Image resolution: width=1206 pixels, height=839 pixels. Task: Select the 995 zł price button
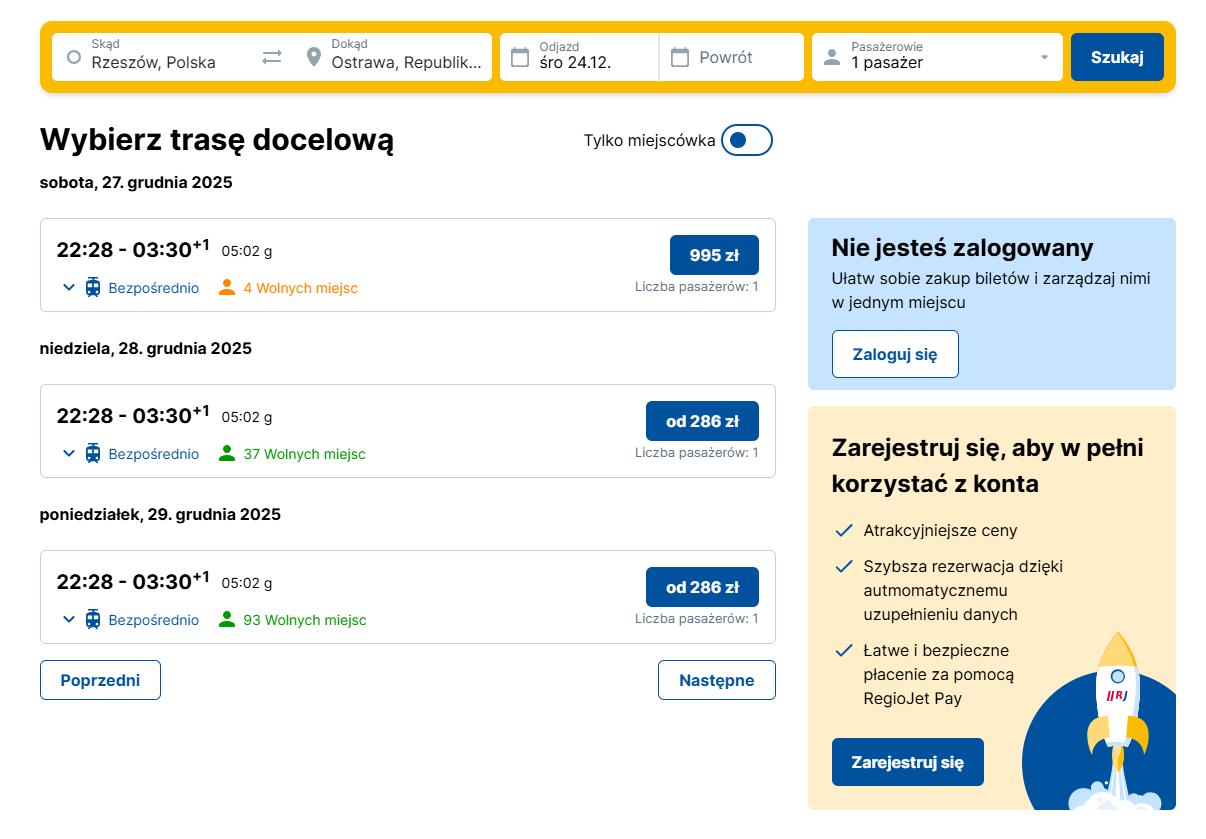714,255
